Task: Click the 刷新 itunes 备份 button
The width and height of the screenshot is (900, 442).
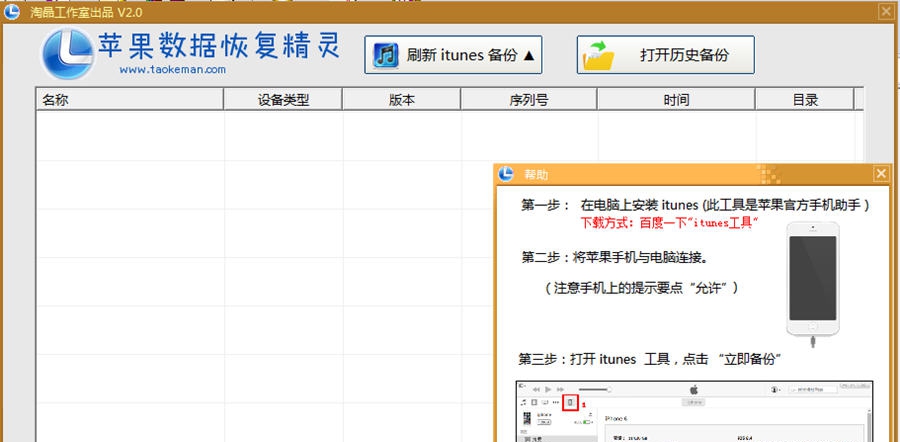Action: 453,55
